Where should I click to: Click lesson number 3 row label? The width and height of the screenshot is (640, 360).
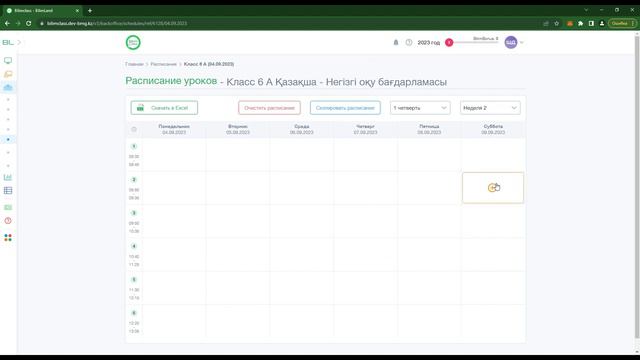pos(134,213)
